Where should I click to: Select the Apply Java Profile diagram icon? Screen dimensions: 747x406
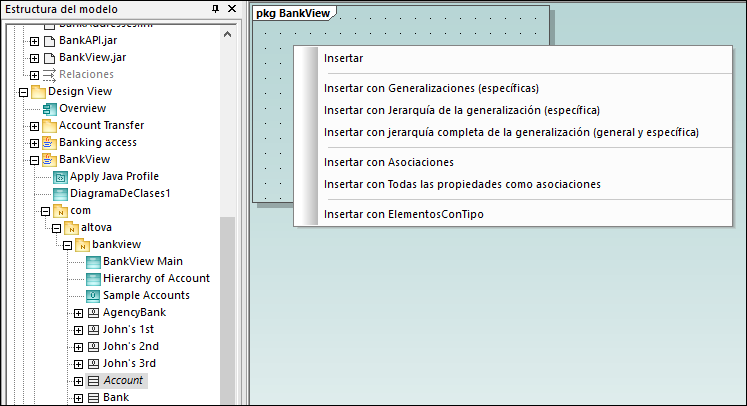pos(60,176)
